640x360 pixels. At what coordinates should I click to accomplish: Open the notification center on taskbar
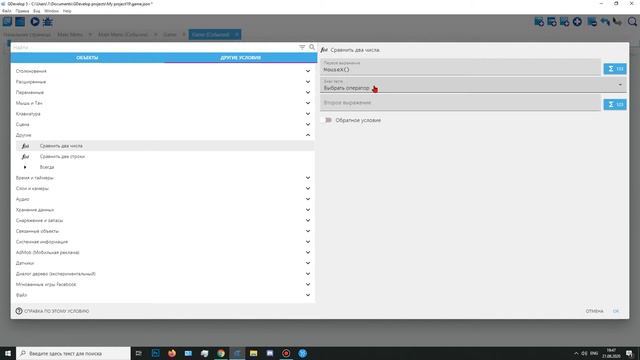pyautogui.click(x=629, y=353)
